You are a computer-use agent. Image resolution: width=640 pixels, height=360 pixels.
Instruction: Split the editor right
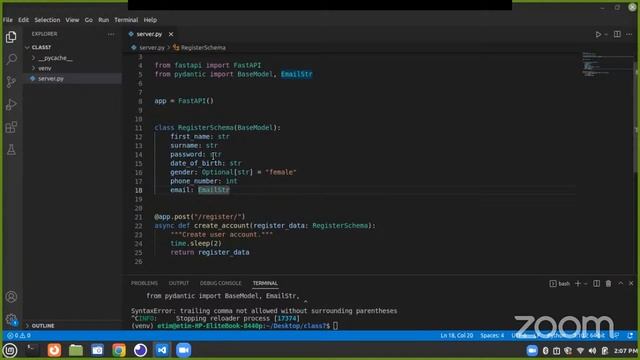coord(617,34)
